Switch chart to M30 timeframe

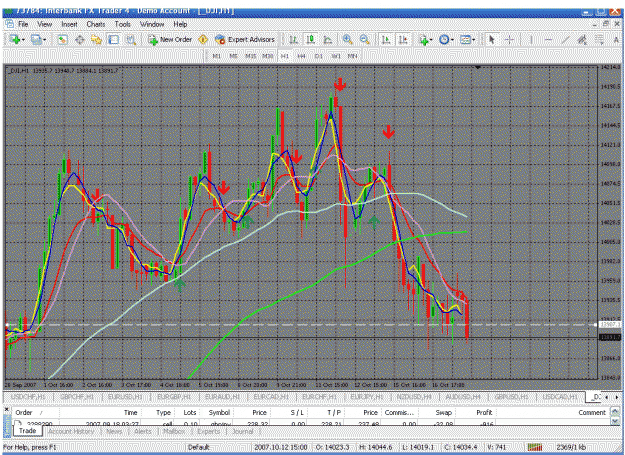click(267, 56)
